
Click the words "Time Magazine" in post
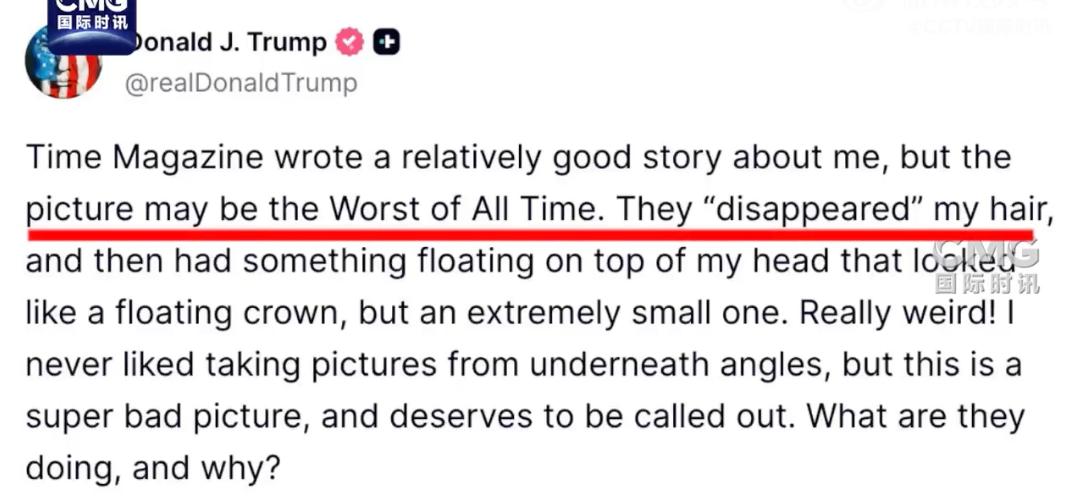[144, 158]
